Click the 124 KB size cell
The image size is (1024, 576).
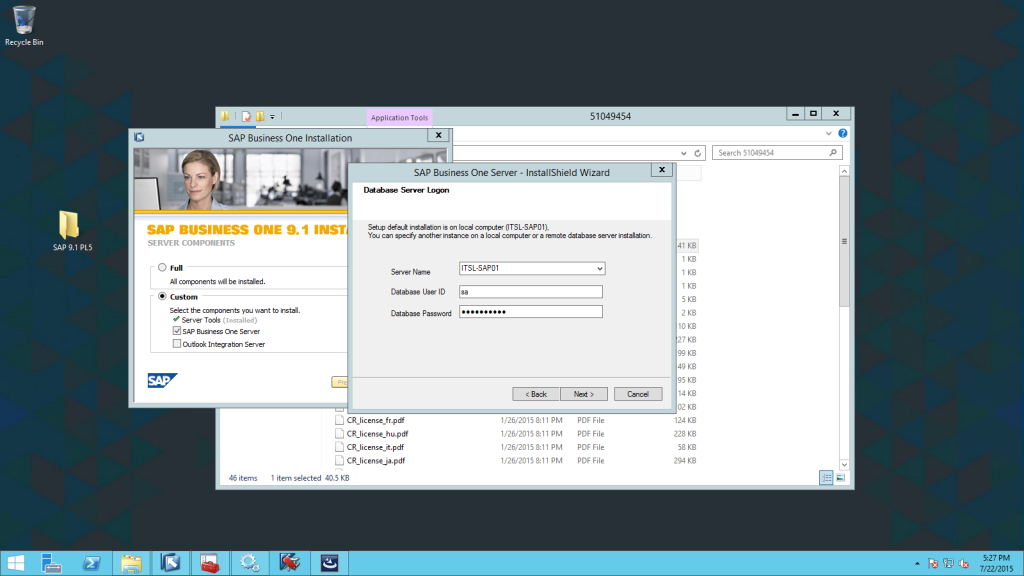tap(684, 421)
